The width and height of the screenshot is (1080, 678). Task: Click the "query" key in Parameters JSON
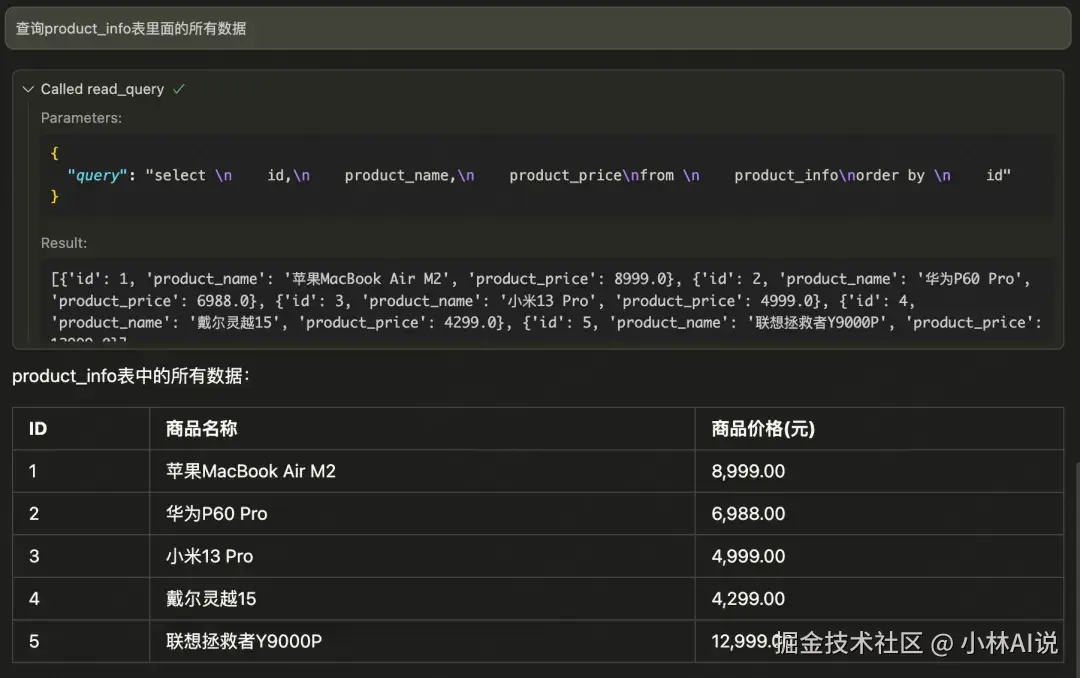[x=96, y=175]
